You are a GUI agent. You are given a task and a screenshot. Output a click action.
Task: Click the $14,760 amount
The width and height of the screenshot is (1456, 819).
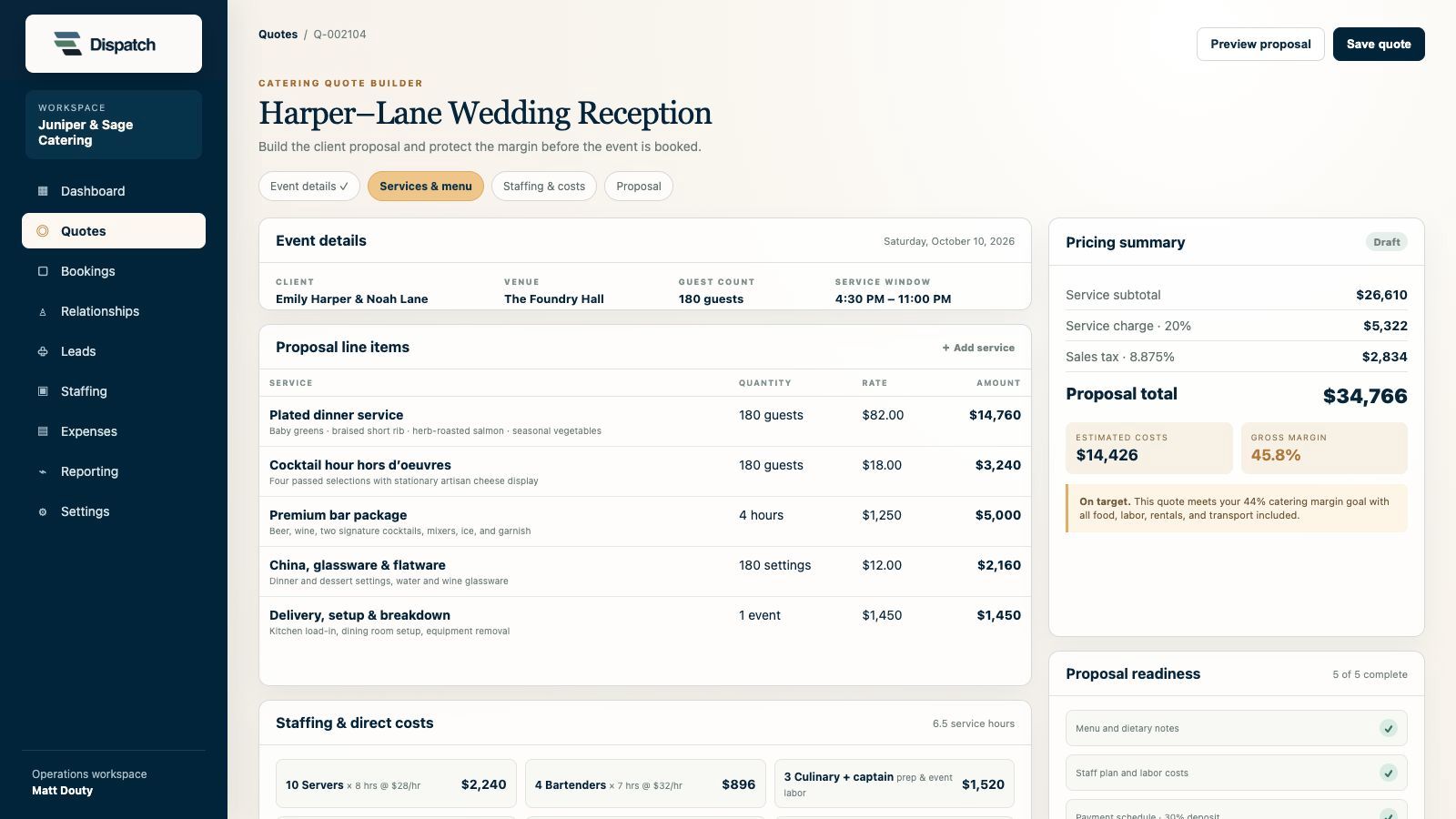point(995,415)
